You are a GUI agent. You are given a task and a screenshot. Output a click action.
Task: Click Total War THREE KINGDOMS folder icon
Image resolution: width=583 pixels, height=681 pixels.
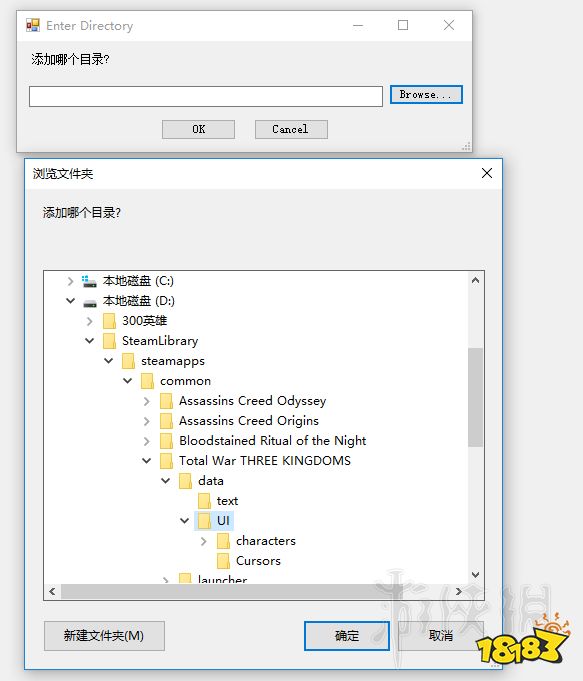166,461
